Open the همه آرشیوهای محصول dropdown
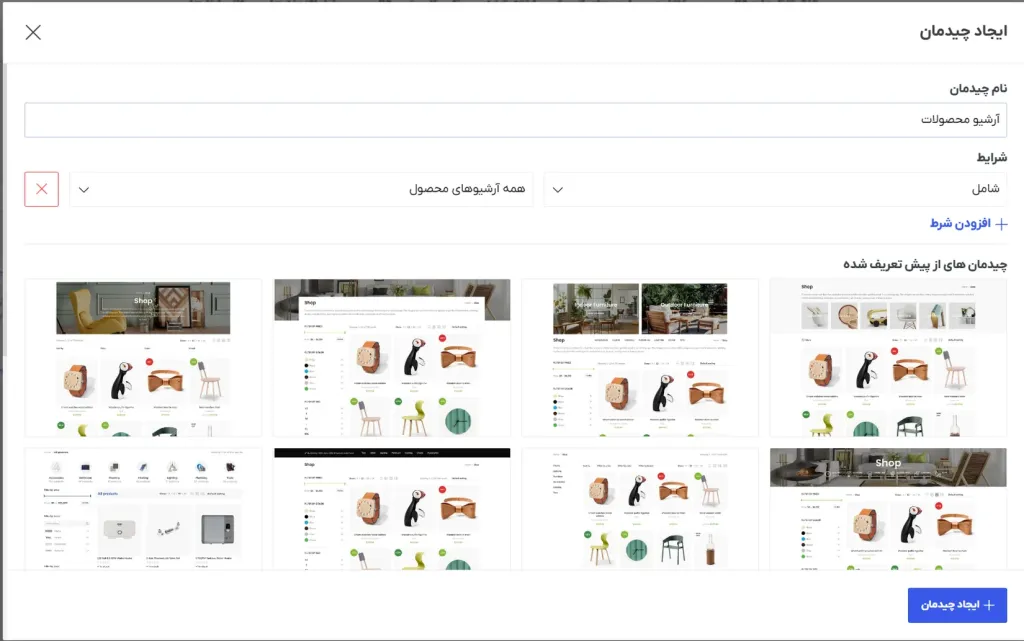Screen dimensions: 1024x641 (x=301, y=189)
